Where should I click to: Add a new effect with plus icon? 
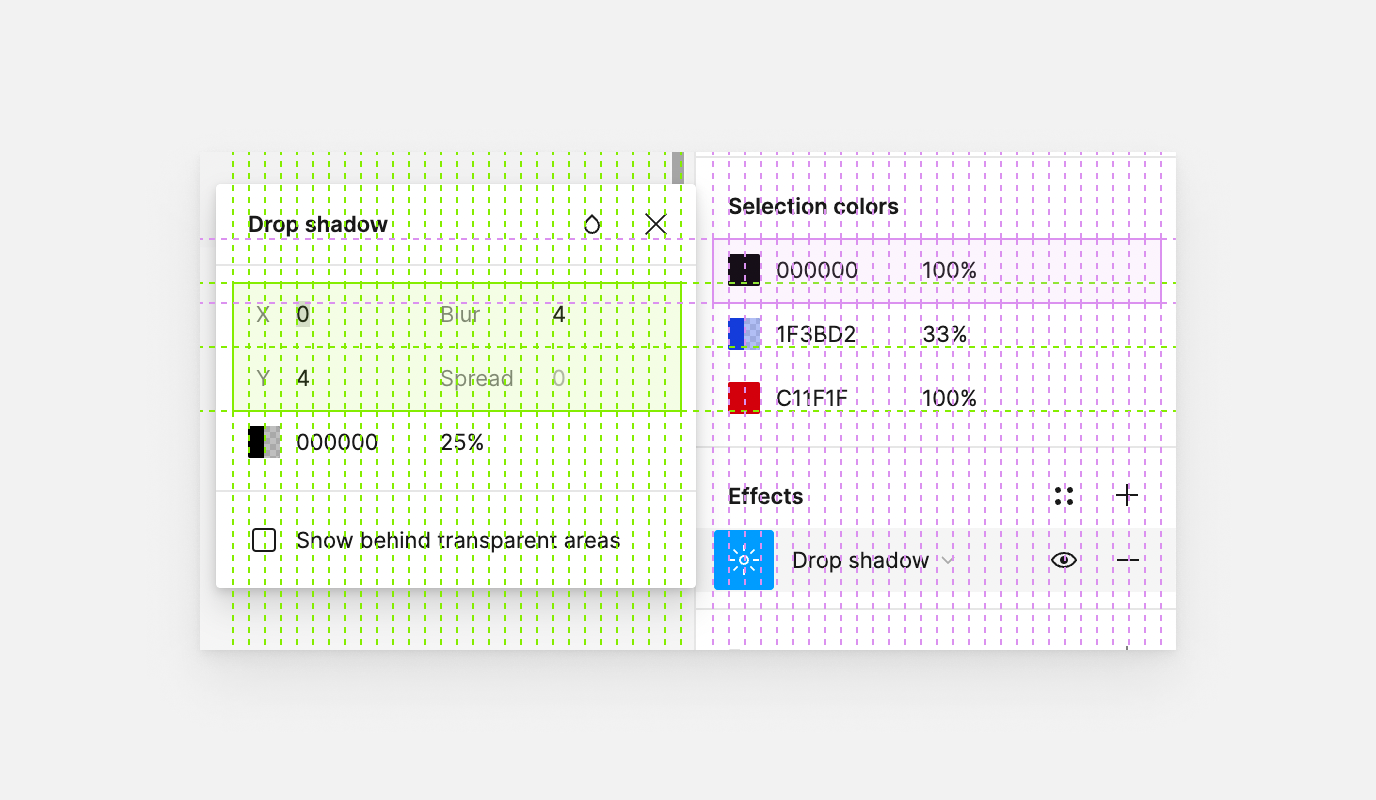1127,496
